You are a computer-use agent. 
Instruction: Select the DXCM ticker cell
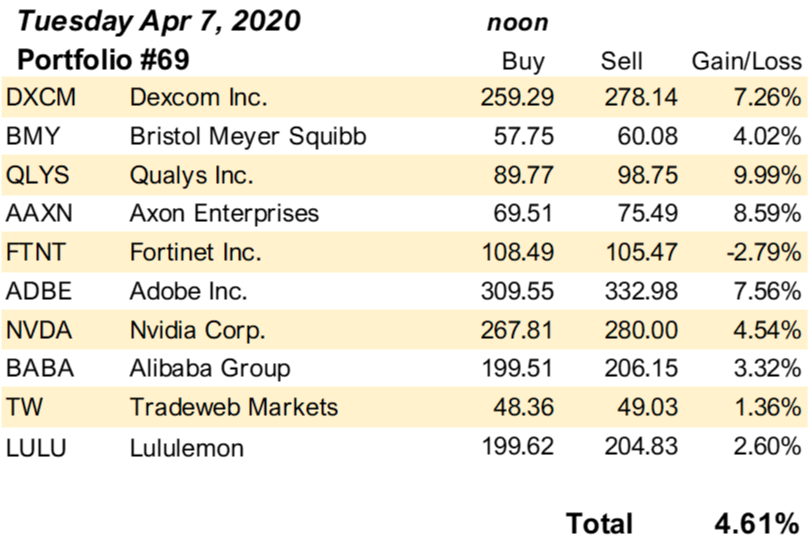pos(41,97)
